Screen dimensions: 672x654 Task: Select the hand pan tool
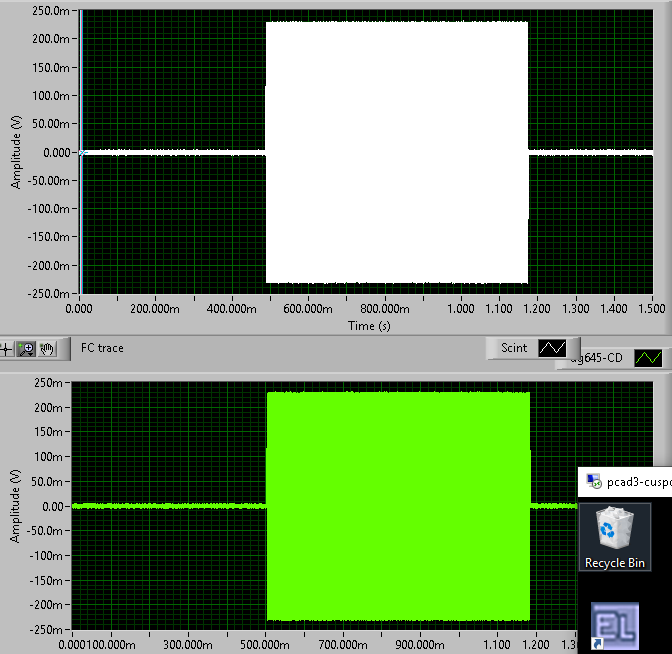(45, 349)
